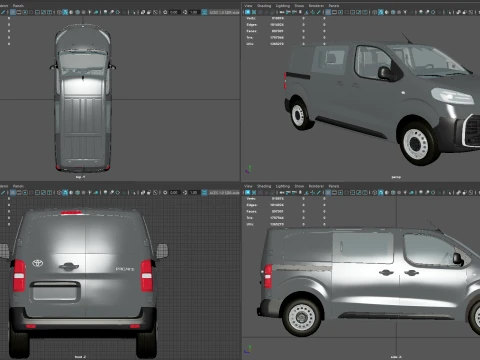Viewport: 480px width, 360px height.
Task: Toggle Film Gate in persp panel toolbar
Action: [x=334, y=12]
